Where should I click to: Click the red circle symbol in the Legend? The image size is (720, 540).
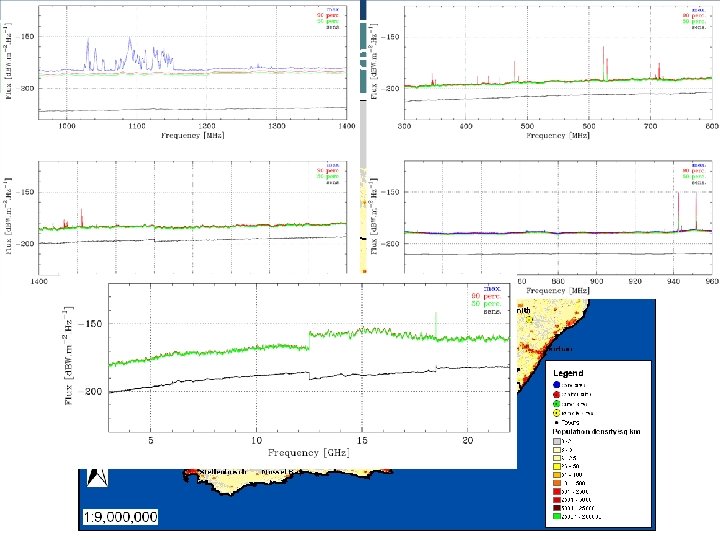(x=557, y=394)
